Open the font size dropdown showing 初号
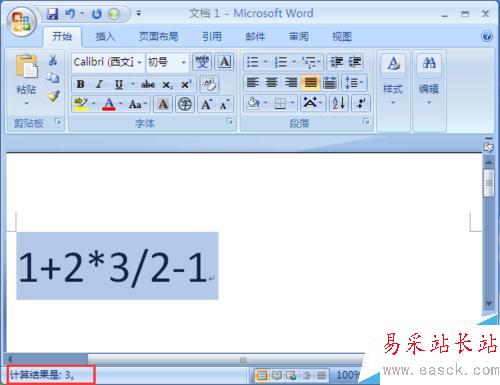The height and width of the screenshot is (385, 500). tap(183, 62)
